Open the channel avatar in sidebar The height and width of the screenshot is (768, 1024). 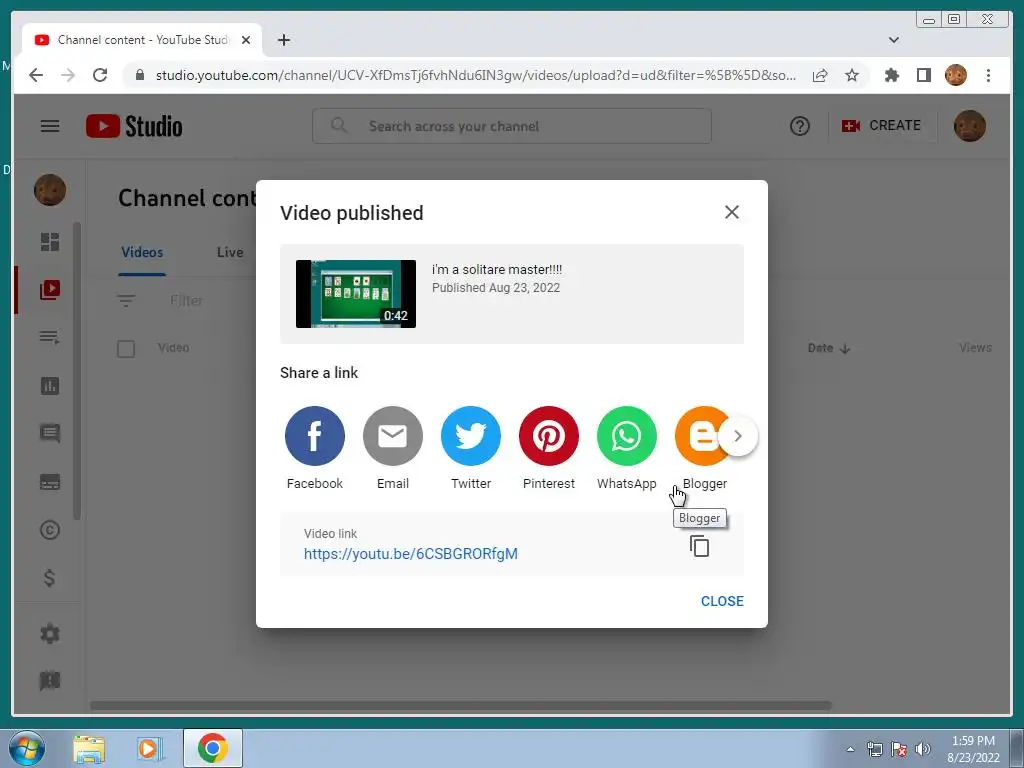50,190
